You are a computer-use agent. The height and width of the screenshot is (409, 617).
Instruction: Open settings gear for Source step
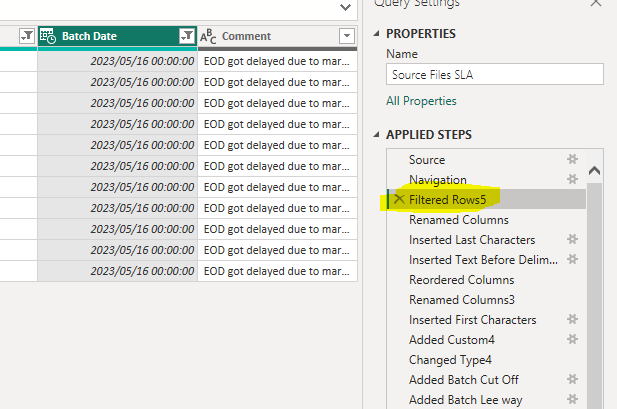[x=572, y=159]
